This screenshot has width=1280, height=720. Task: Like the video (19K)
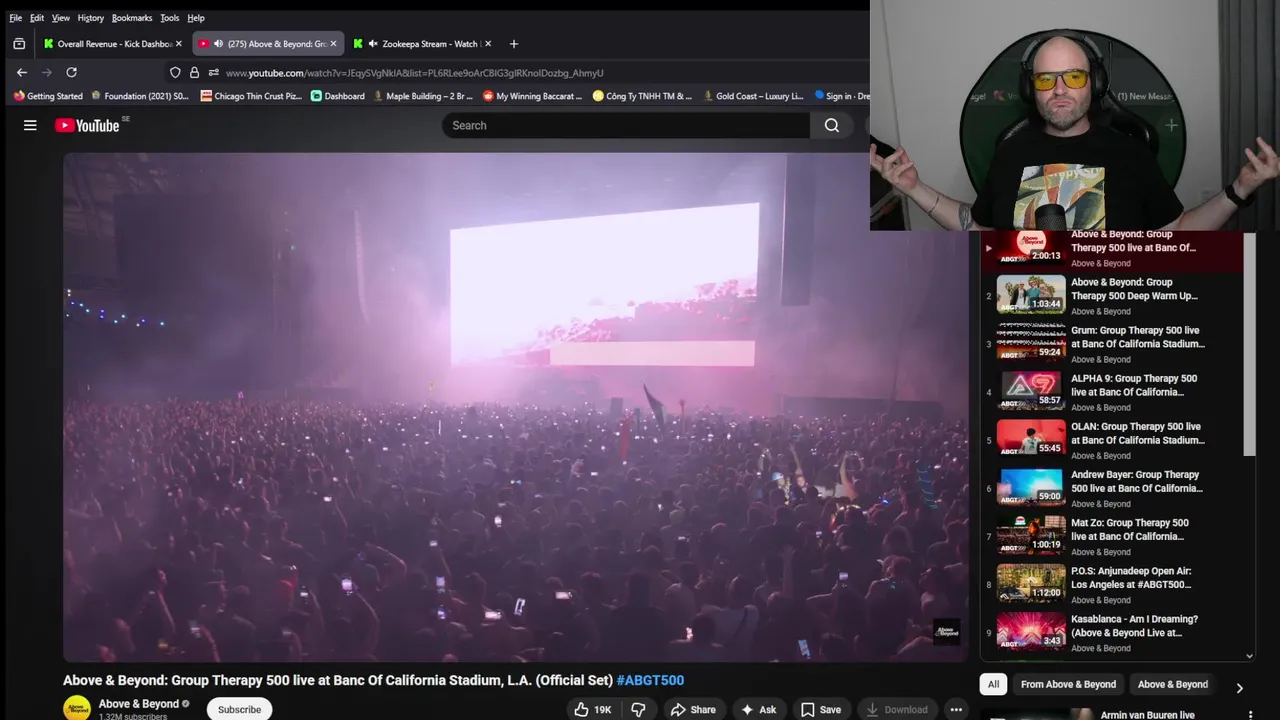[592, 709]
